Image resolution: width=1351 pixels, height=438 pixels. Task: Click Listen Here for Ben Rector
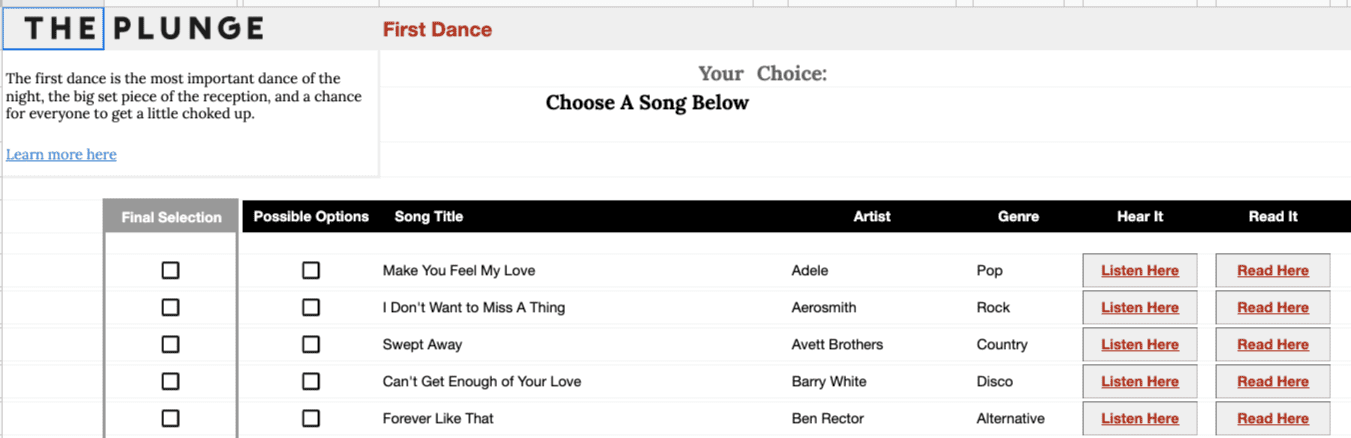1140,418
